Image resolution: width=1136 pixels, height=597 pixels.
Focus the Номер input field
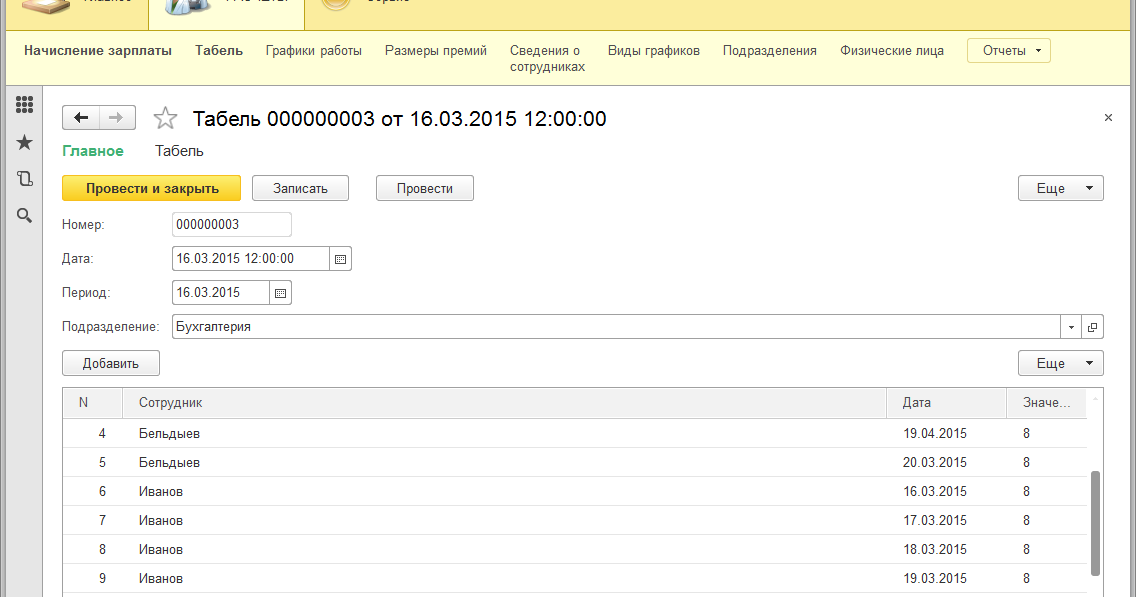(232, 225)
